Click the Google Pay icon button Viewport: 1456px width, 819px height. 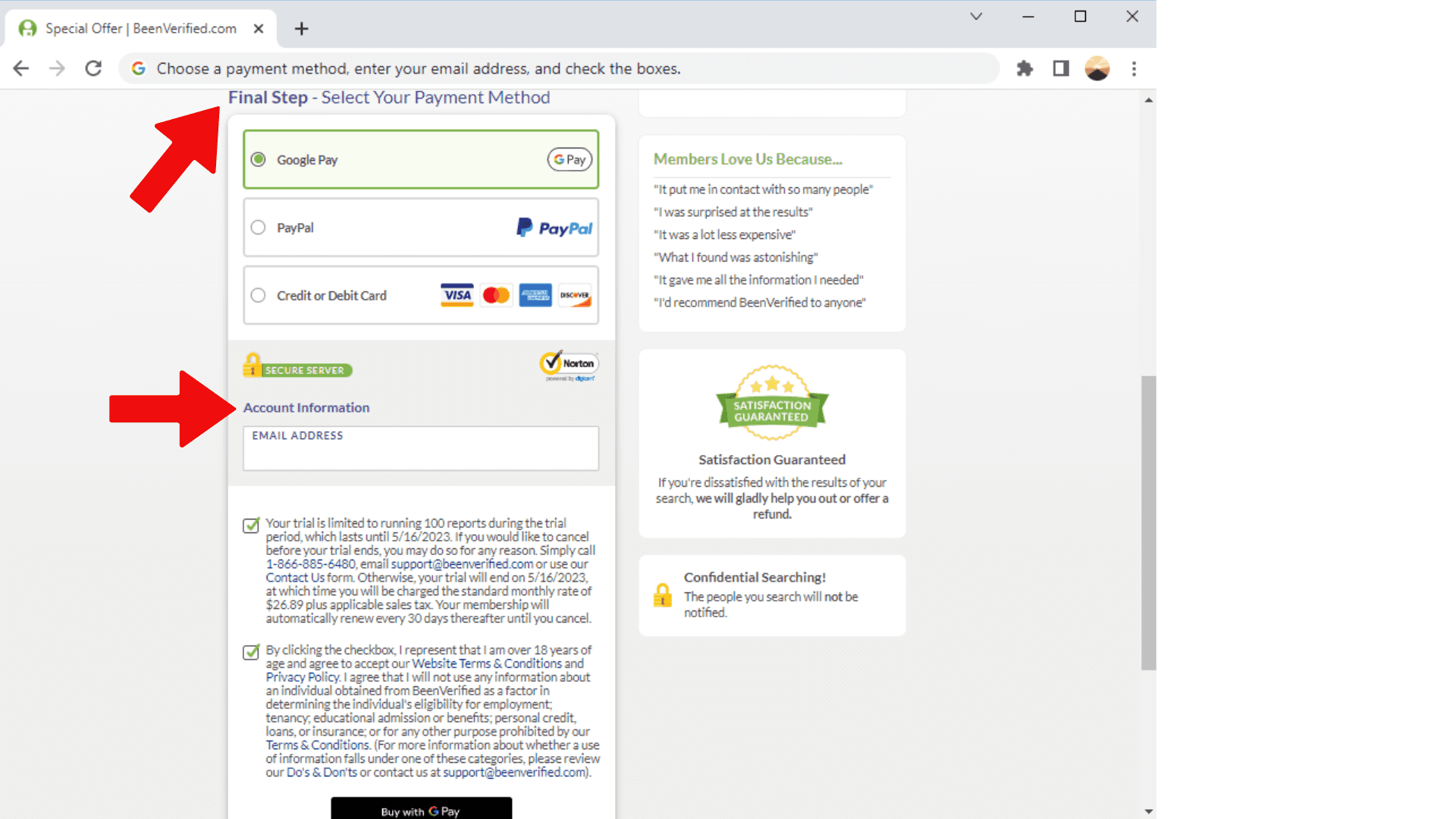click(568, 160)
